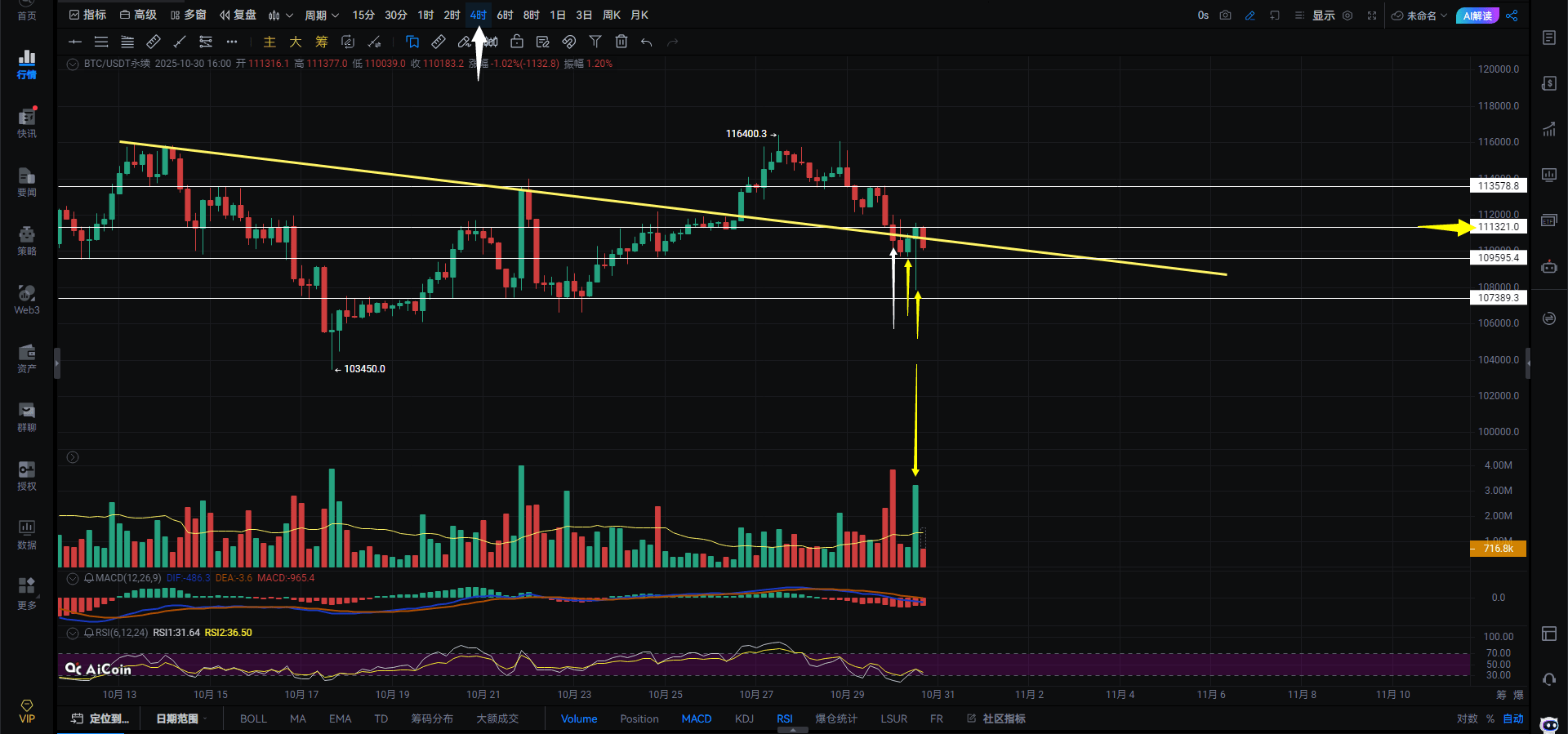Collapse the BTC/USDT info header chevron

73,64
